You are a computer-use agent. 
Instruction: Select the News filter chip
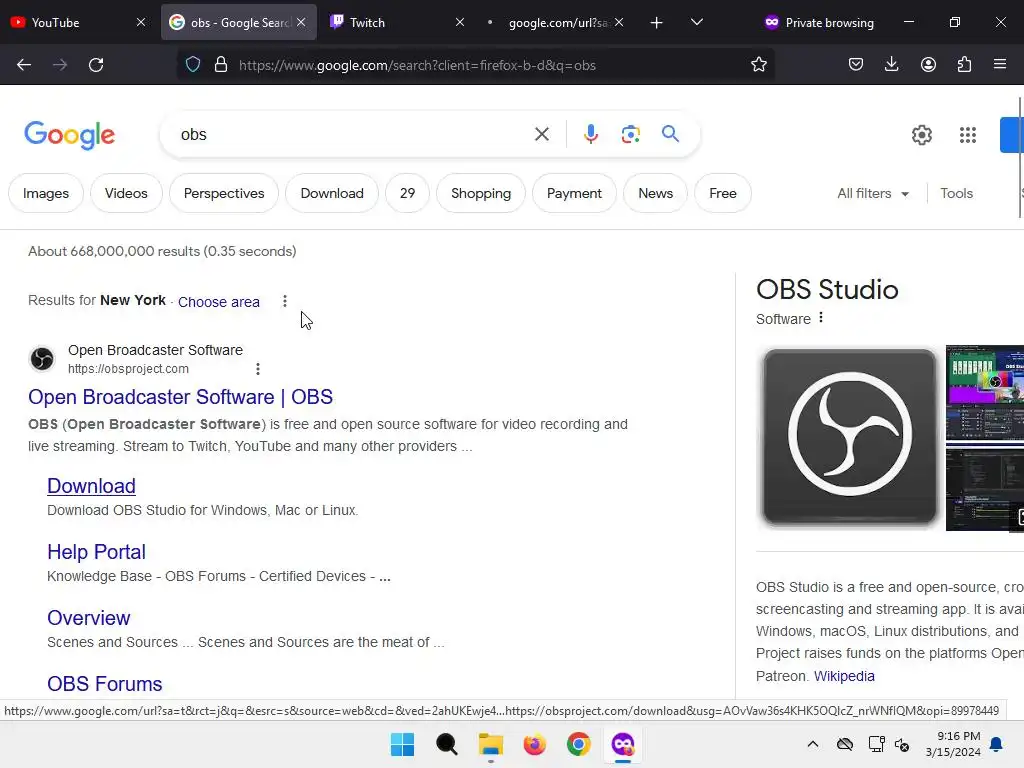(655, 193)
